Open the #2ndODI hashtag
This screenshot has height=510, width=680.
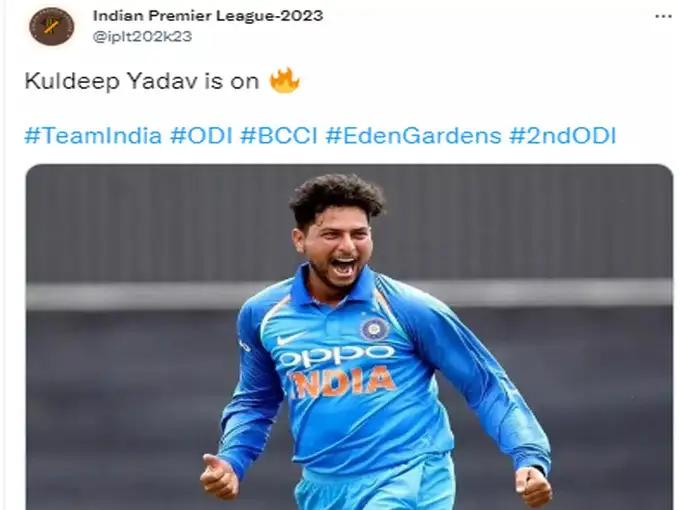point(562,136)
